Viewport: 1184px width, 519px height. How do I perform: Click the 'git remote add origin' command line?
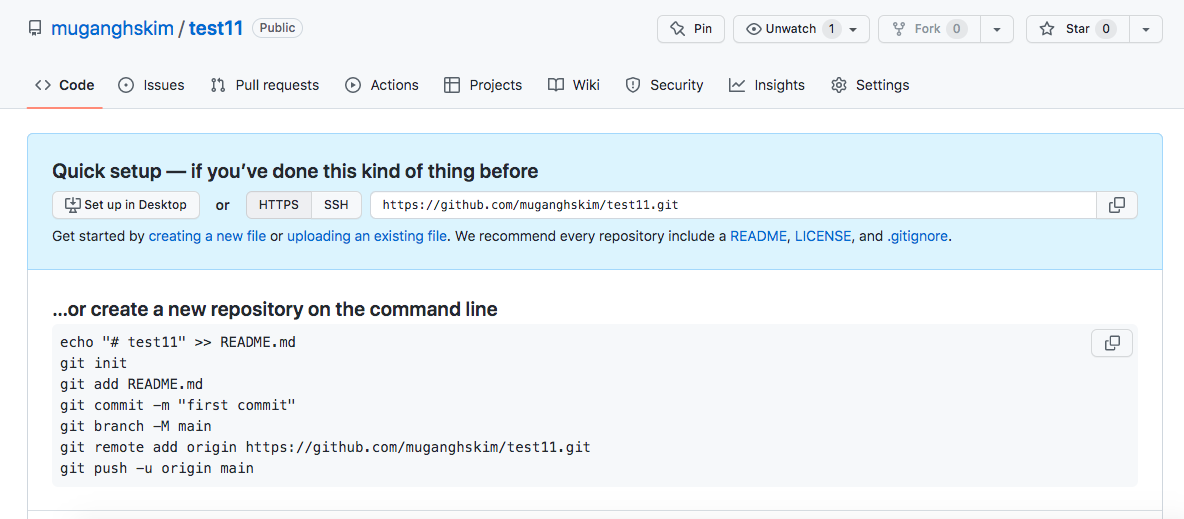coord(325,447)
